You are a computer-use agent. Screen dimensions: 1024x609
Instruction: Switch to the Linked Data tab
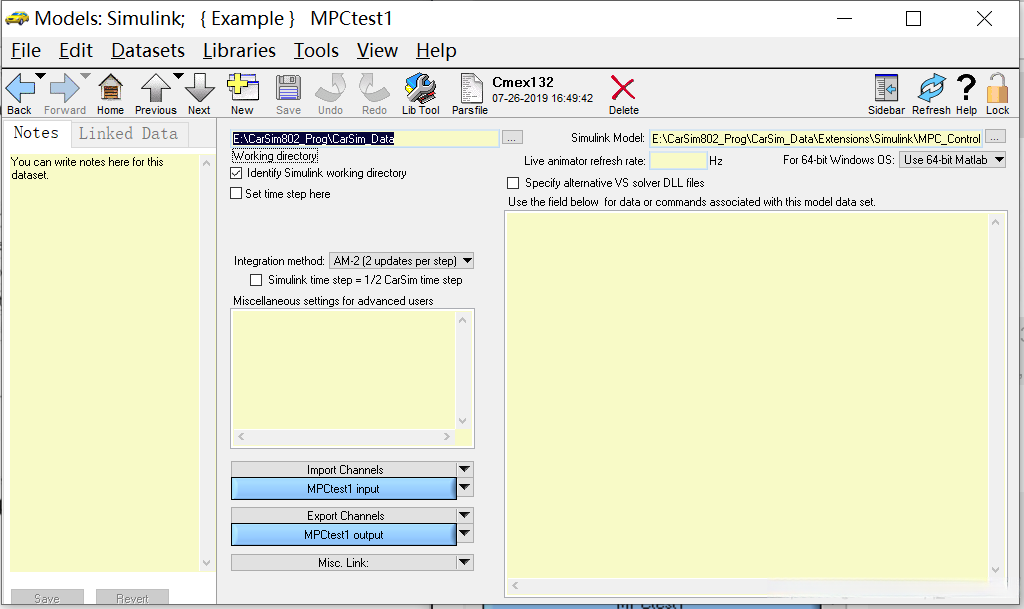point(129,134)
